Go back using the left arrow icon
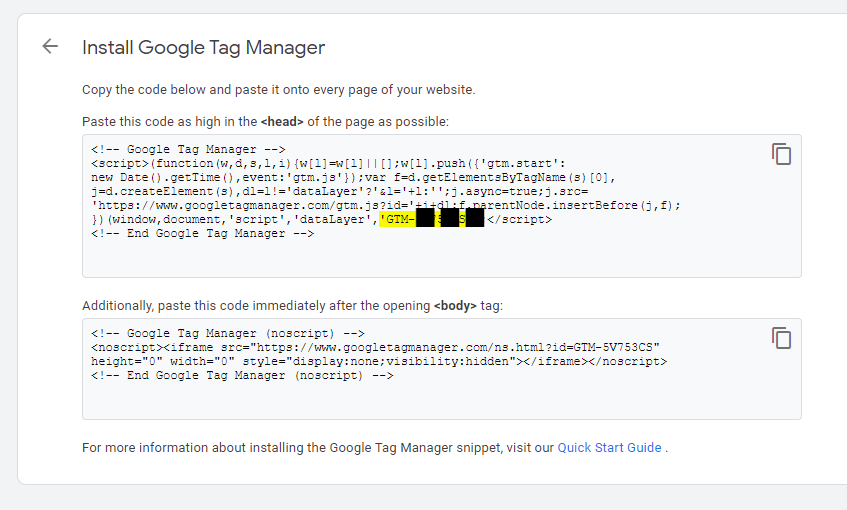The height and width of the screenshot is (510, 847). coord(50,46)
